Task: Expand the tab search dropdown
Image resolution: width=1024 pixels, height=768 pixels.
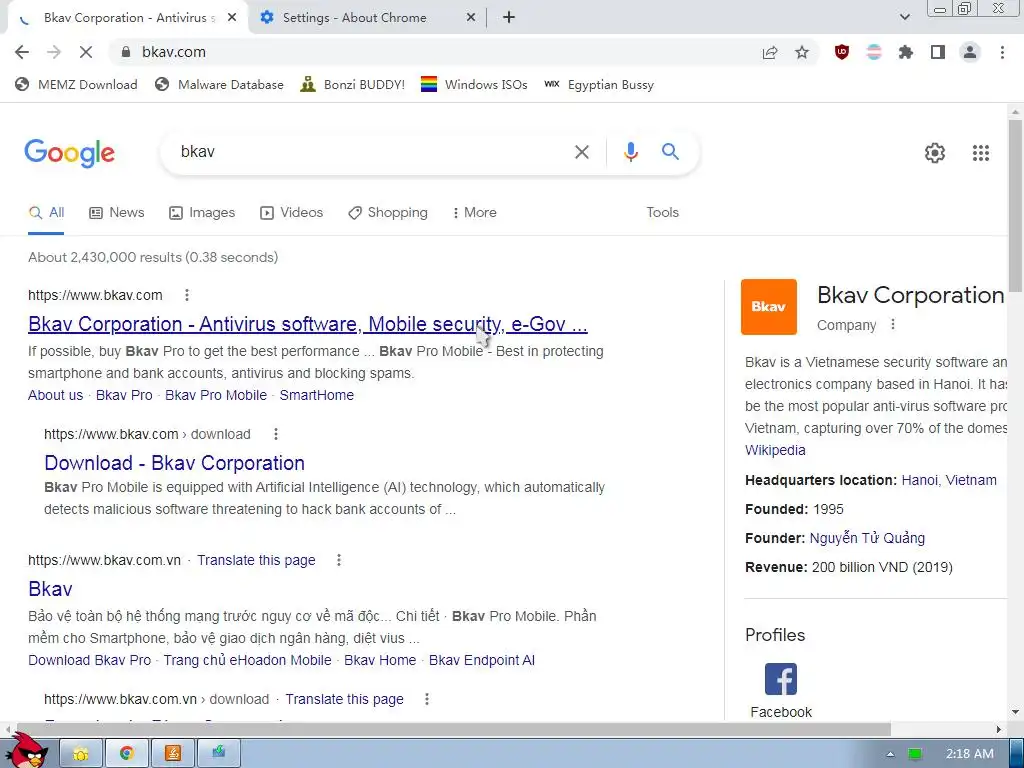Action: (x=904, y=18)
